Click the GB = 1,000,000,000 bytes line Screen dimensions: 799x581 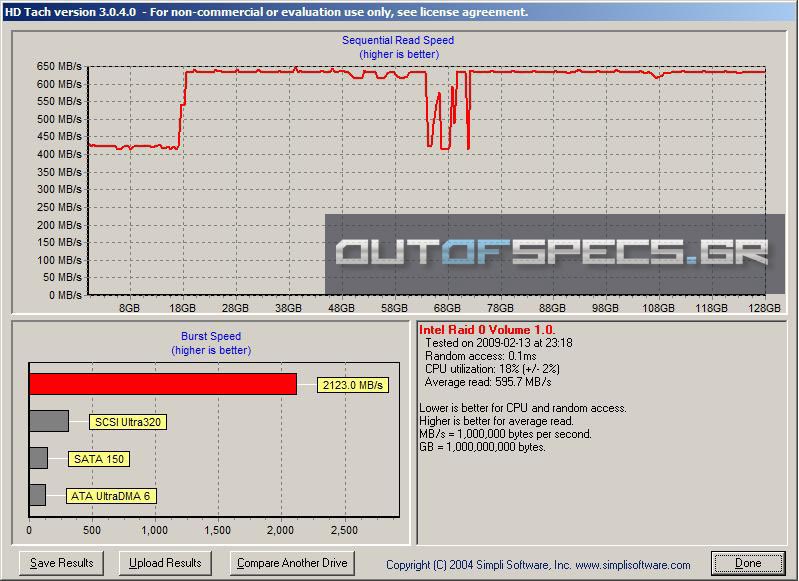pos(483,447)
